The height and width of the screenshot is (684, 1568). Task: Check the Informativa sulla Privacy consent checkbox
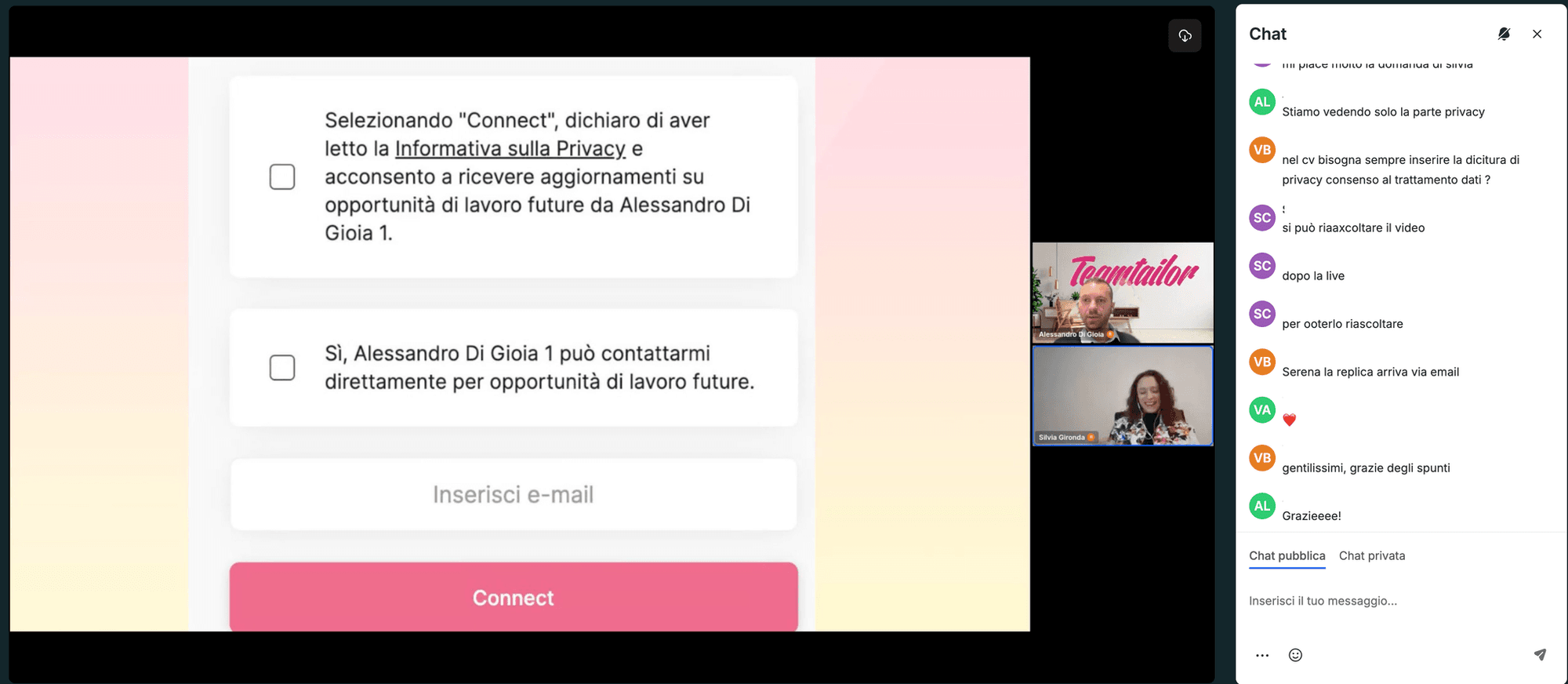coord(282,176)
